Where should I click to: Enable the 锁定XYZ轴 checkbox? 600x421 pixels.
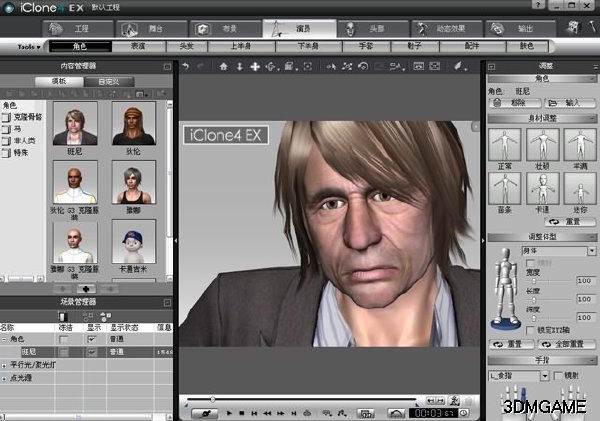pos(530,330)
